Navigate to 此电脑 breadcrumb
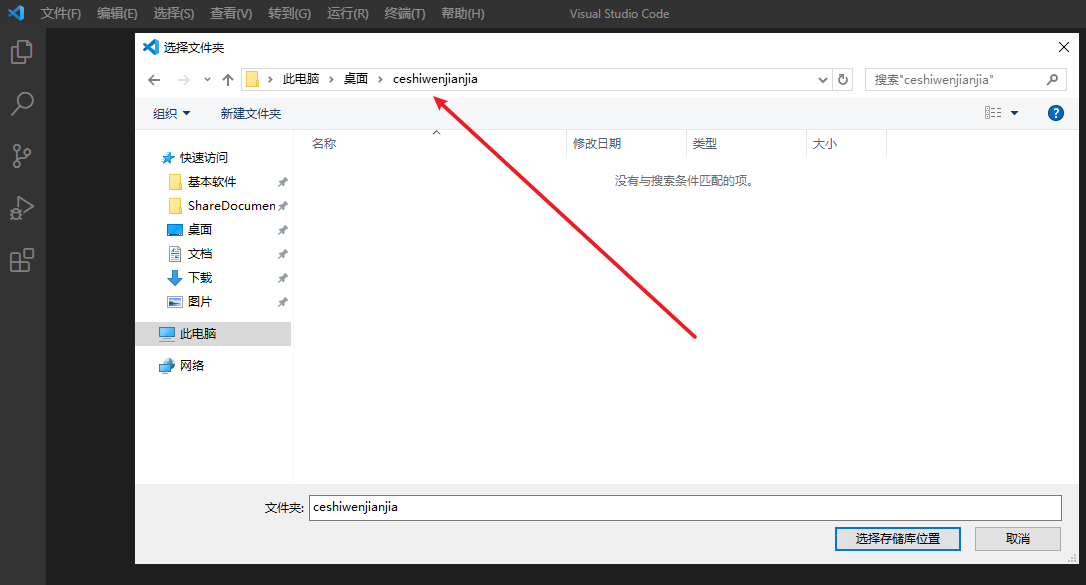The width and height of the screenshot is (1086, 585). point(301,79)
